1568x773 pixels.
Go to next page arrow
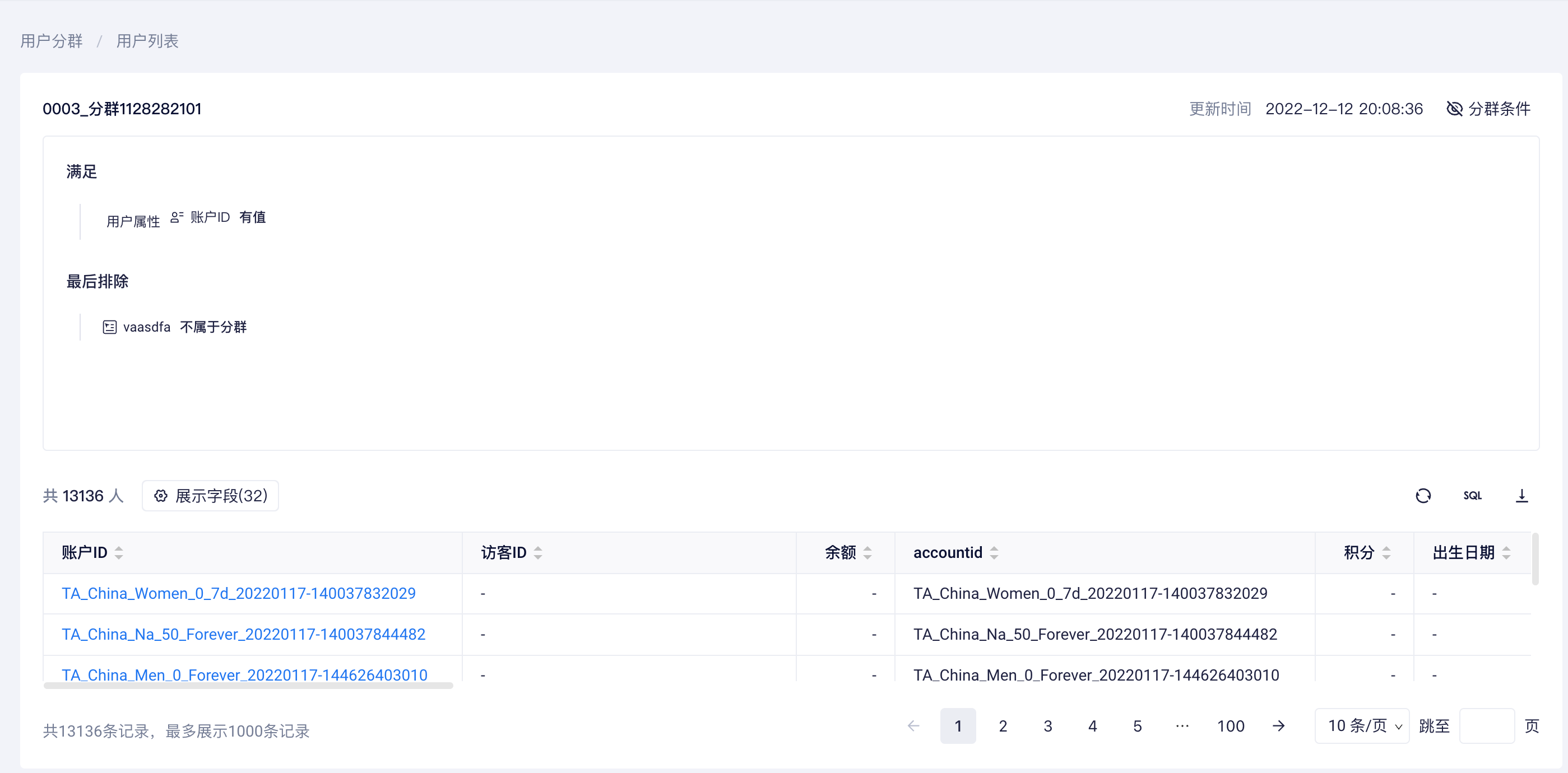1278,725
